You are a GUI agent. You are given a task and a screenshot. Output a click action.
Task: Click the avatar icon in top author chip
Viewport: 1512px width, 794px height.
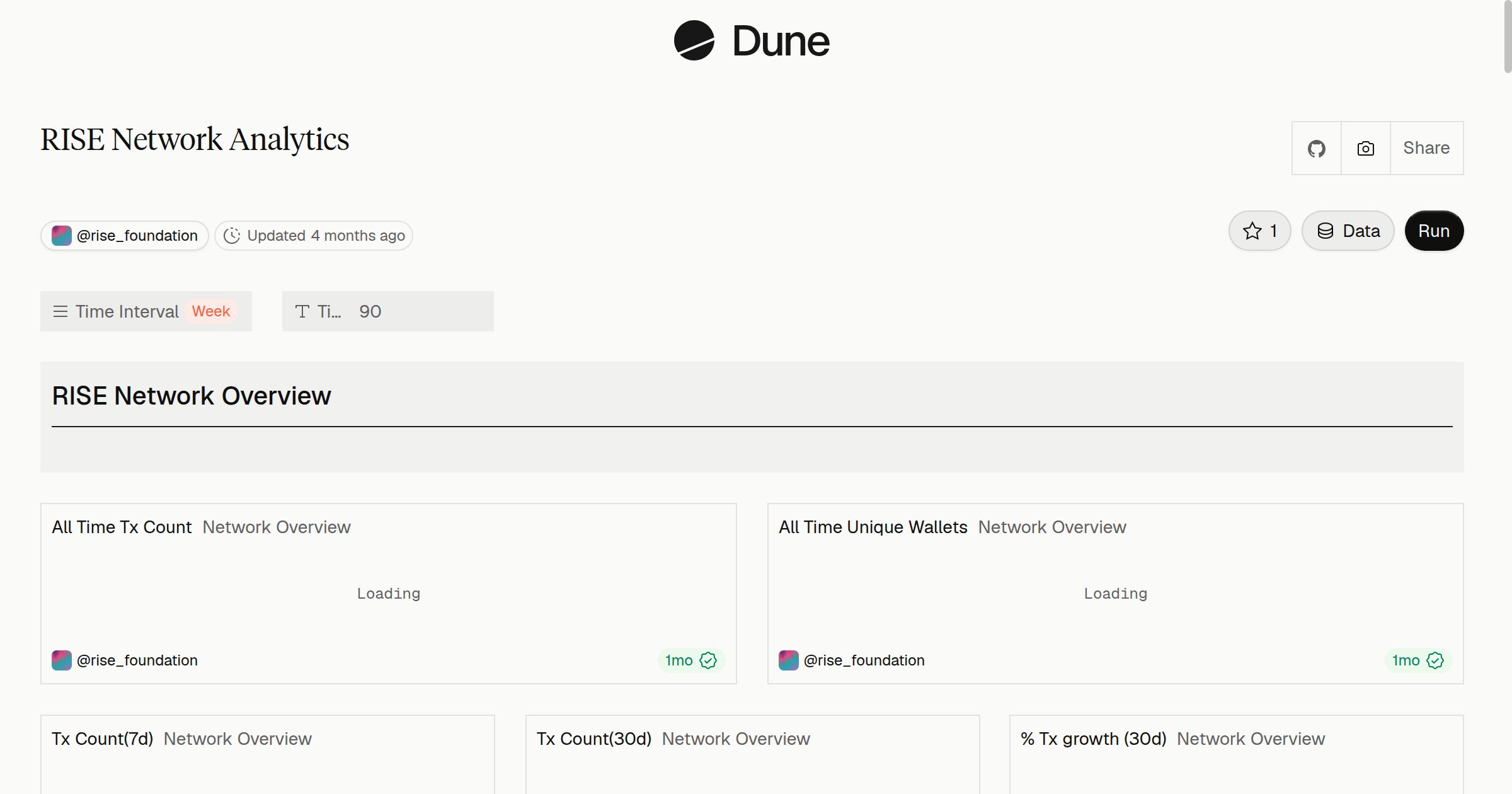coord(61,236)
